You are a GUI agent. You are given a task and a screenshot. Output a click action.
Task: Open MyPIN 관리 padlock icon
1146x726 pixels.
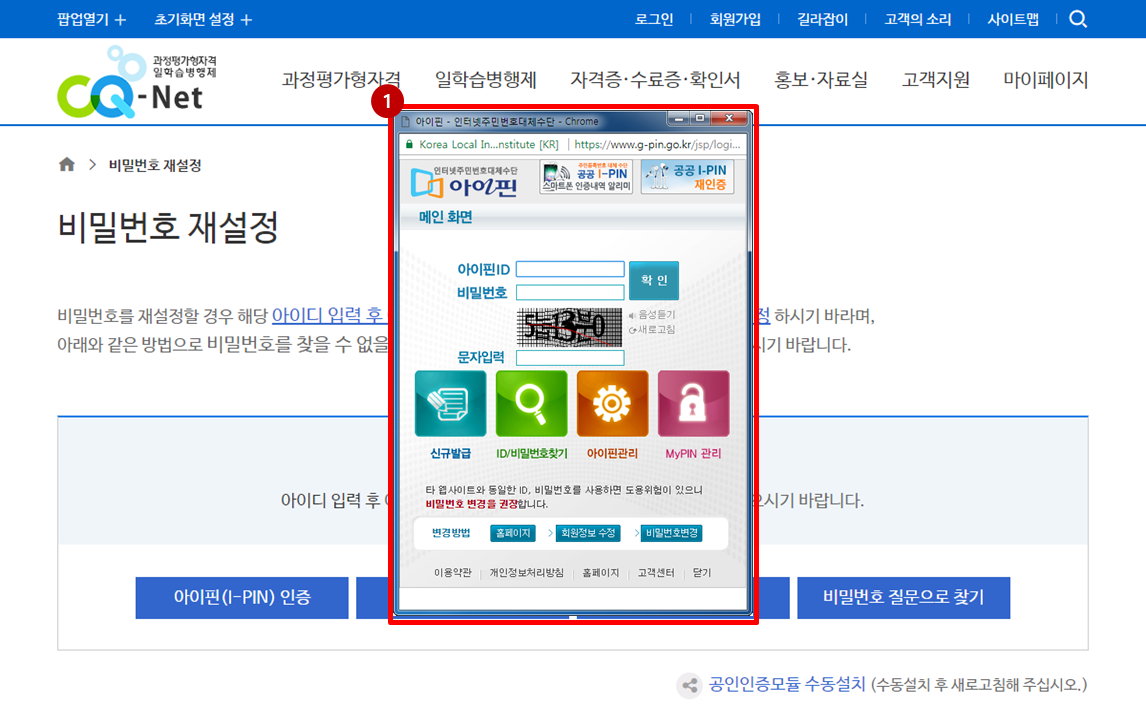tap(694, 404)
